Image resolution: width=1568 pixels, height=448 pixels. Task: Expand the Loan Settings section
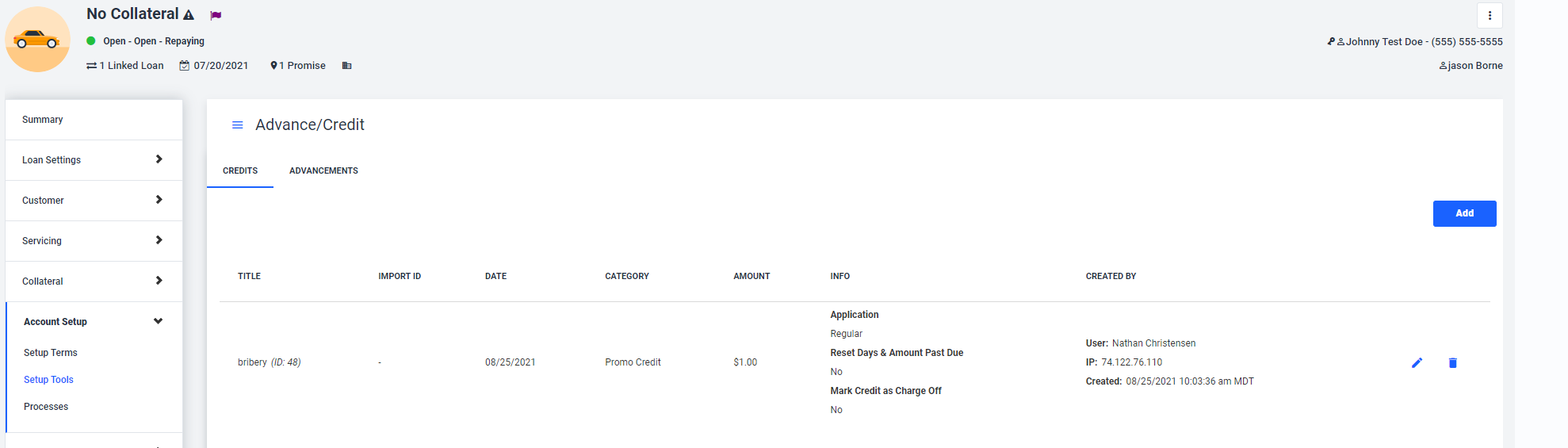(x=94, y=160)
